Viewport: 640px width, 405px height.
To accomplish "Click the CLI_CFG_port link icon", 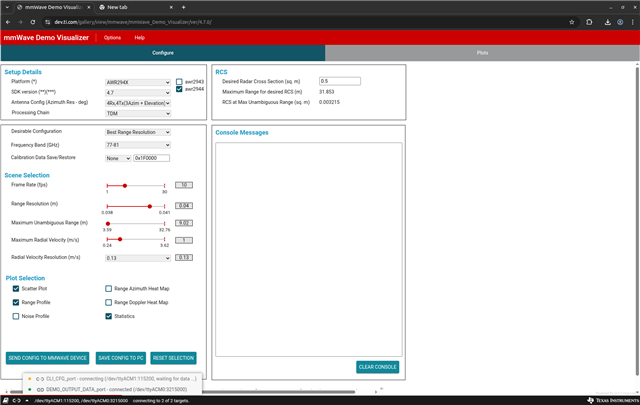I will coord(40,379).
